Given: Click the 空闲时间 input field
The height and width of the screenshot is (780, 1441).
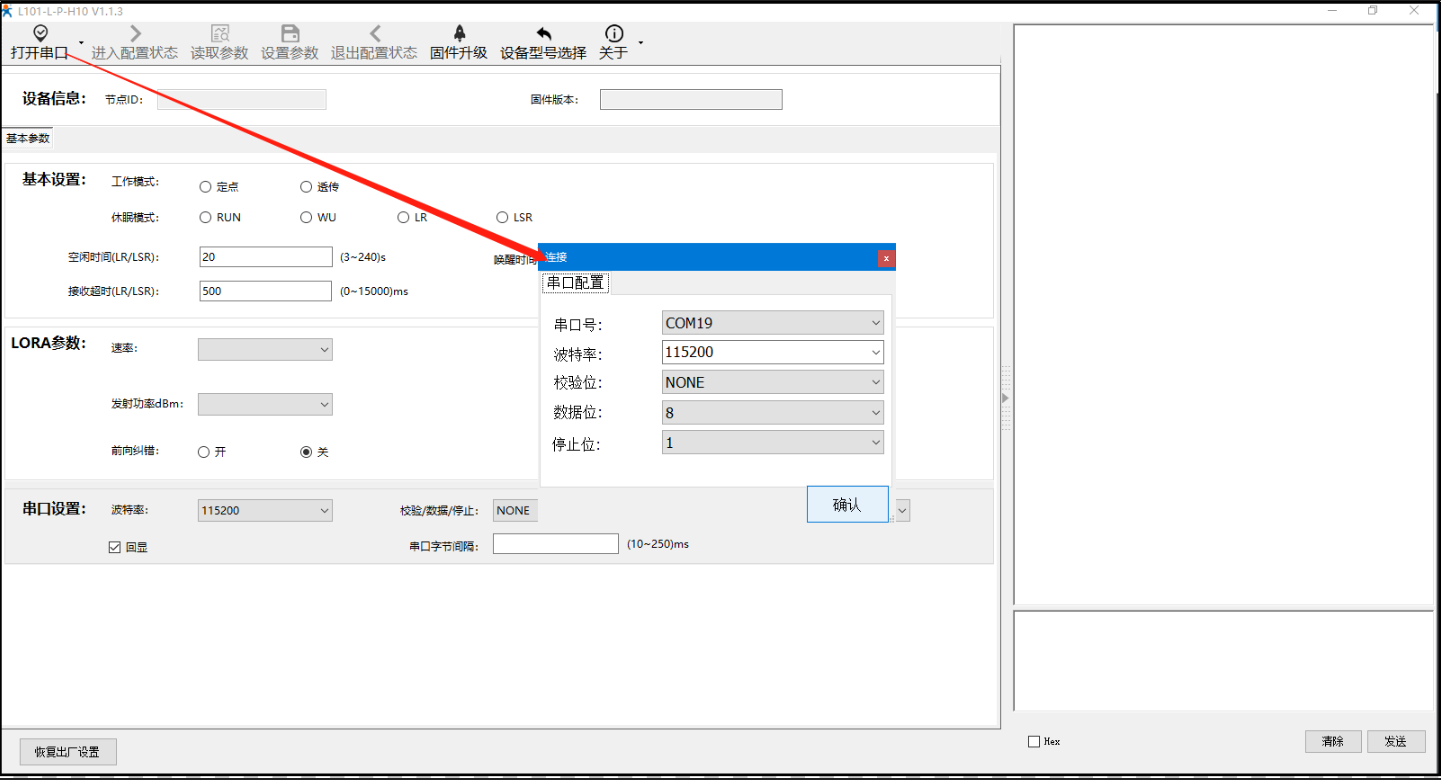Looking at the screenshot, I should point(265,257).
